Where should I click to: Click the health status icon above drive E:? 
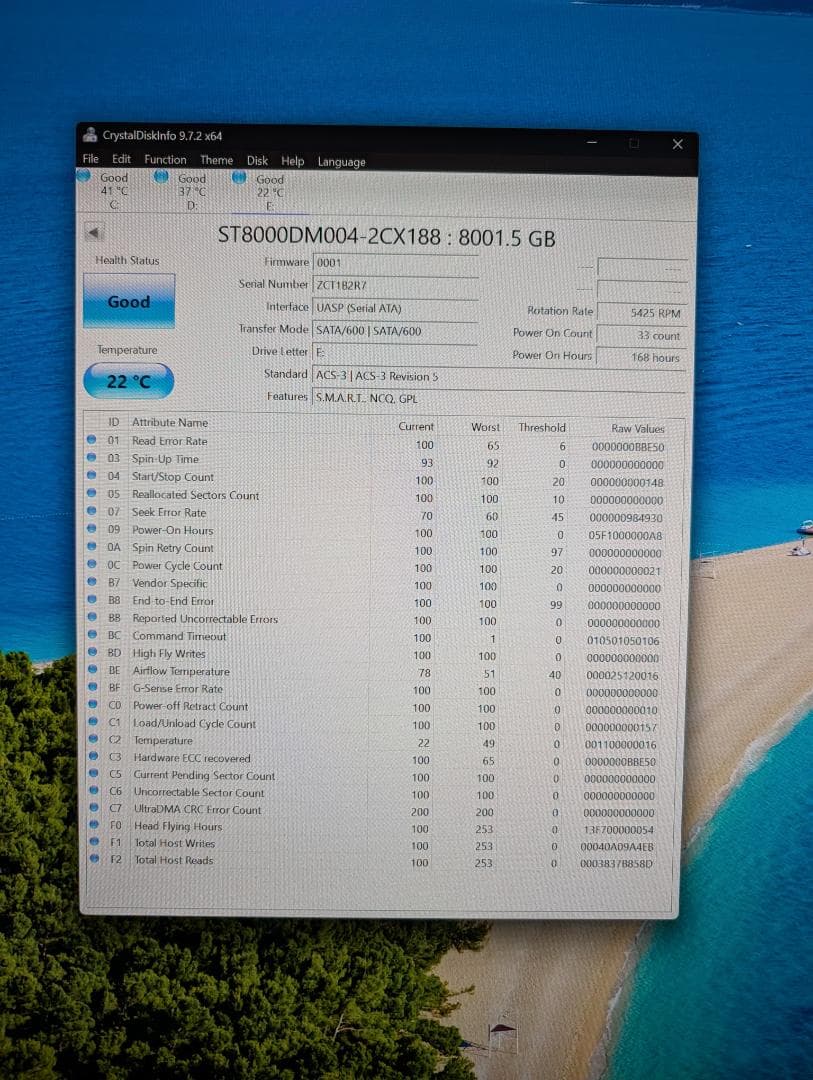click(239, 177)
